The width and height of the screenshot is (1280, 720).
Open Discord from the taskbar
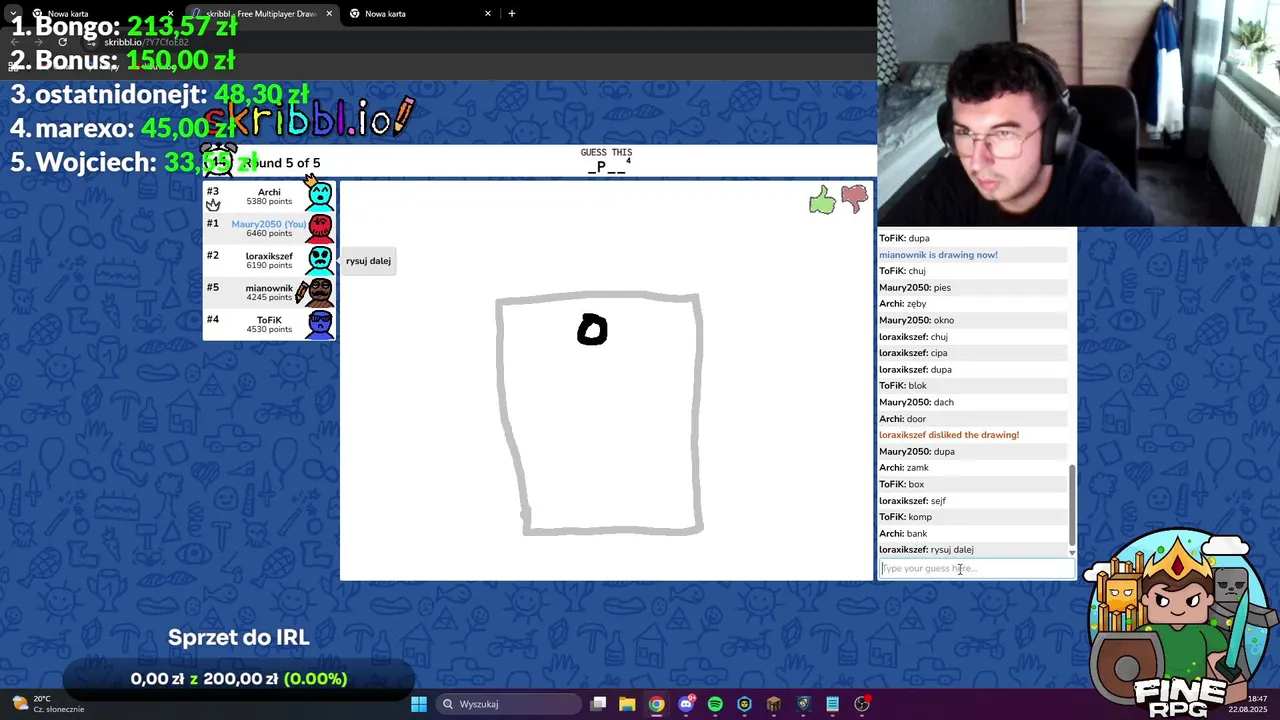[x=686, y=704]
